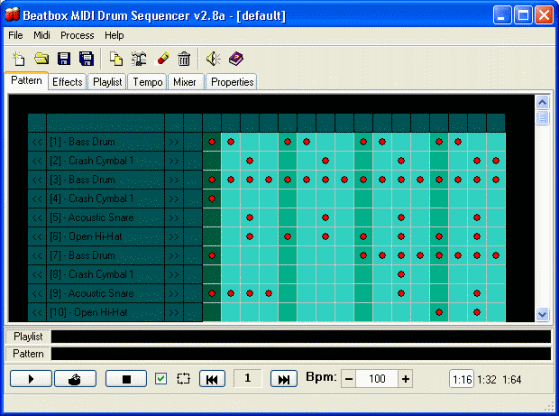The height and width of the screenshot is (416, 559).
Task: Click >> on the [10] Open Hi-Hat row
Action: (x=174, y=312)
